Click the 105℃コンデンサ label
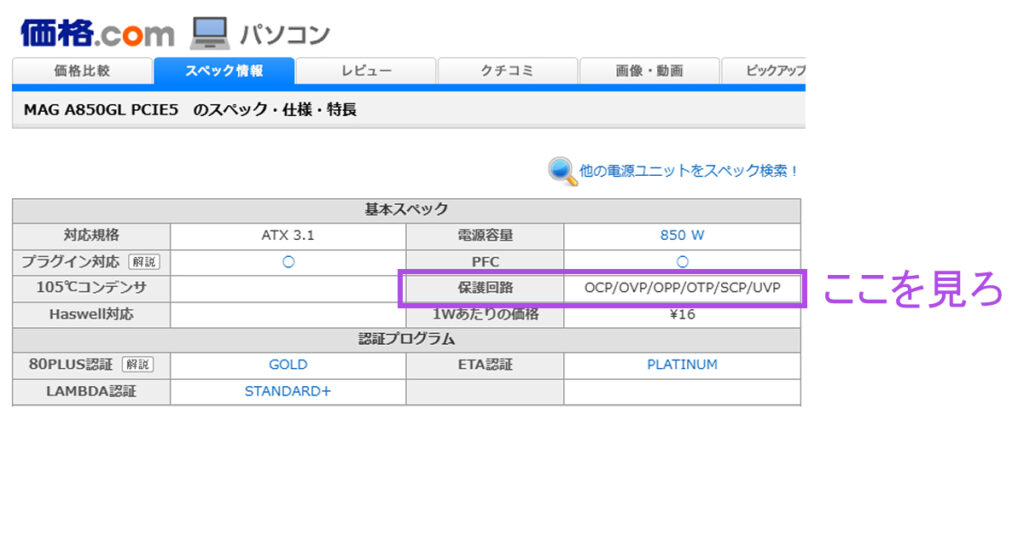Viewport: 1024px width, 538px height. pyautogui.click(x=91, y=288)
